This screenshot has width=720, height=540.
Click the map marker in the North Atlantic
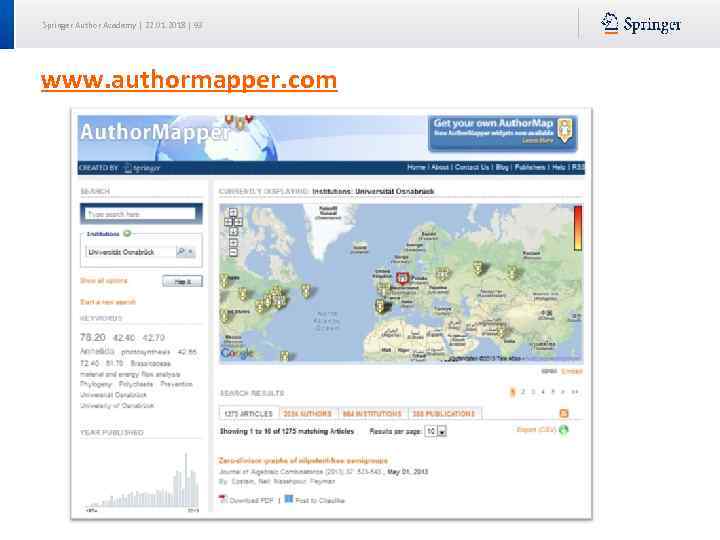[306, 291]
